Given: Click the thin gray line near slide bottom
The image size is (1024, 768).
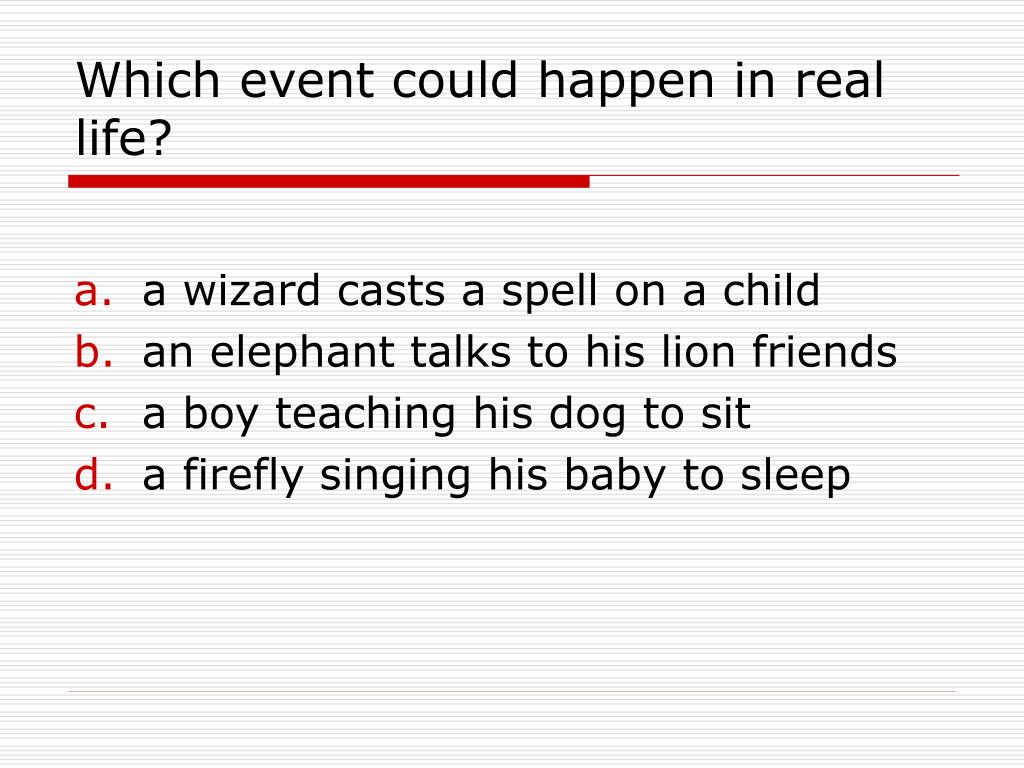Looking at the screenshot, I should [512, 691].
